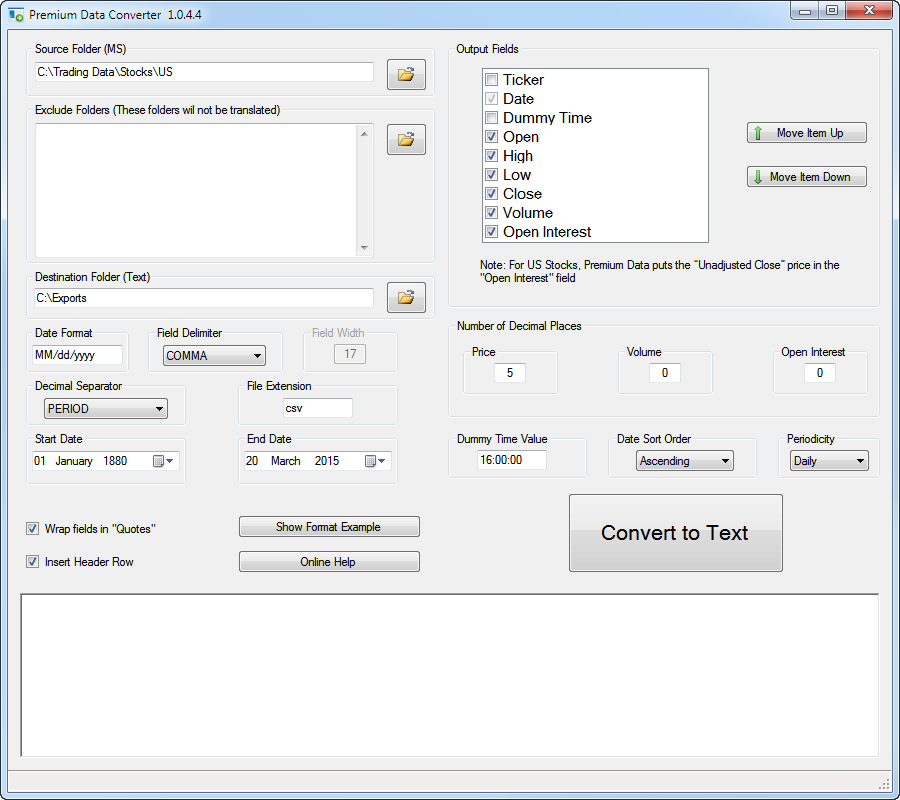Viewport: 900px width, 800px height.
Task: Click the Convert to Text button
Action: click(675, 532)
